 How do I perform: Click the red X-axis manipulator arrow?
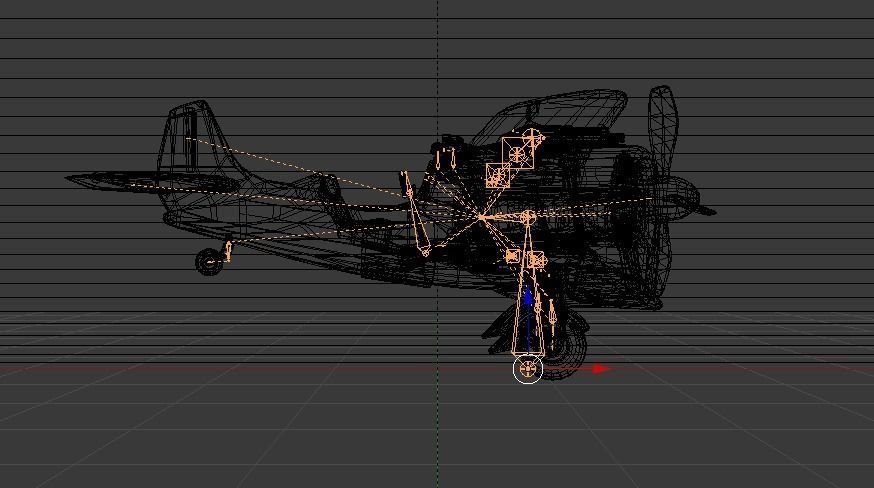(601, 369)
